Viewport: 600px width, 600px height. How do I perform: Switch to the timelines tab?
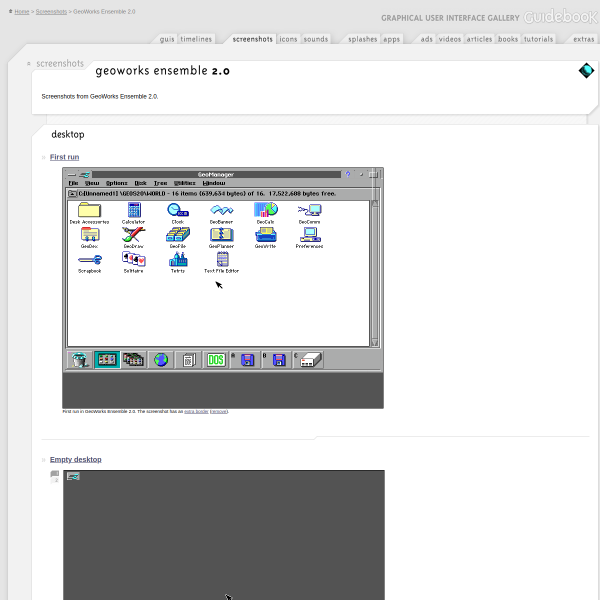click(x=196, y=39)
